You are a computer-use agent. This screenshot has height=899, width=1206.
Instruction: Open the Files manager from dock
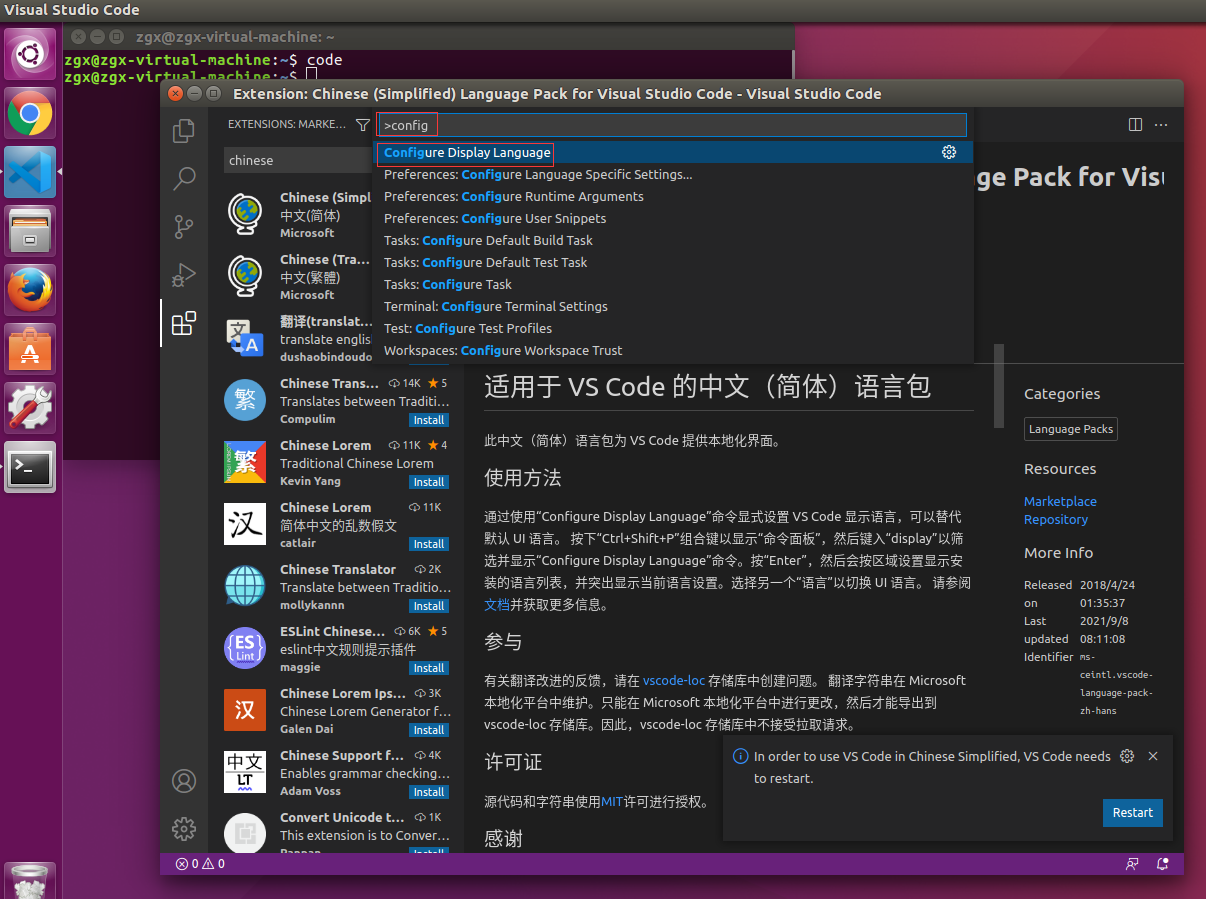tap(30, 231)
